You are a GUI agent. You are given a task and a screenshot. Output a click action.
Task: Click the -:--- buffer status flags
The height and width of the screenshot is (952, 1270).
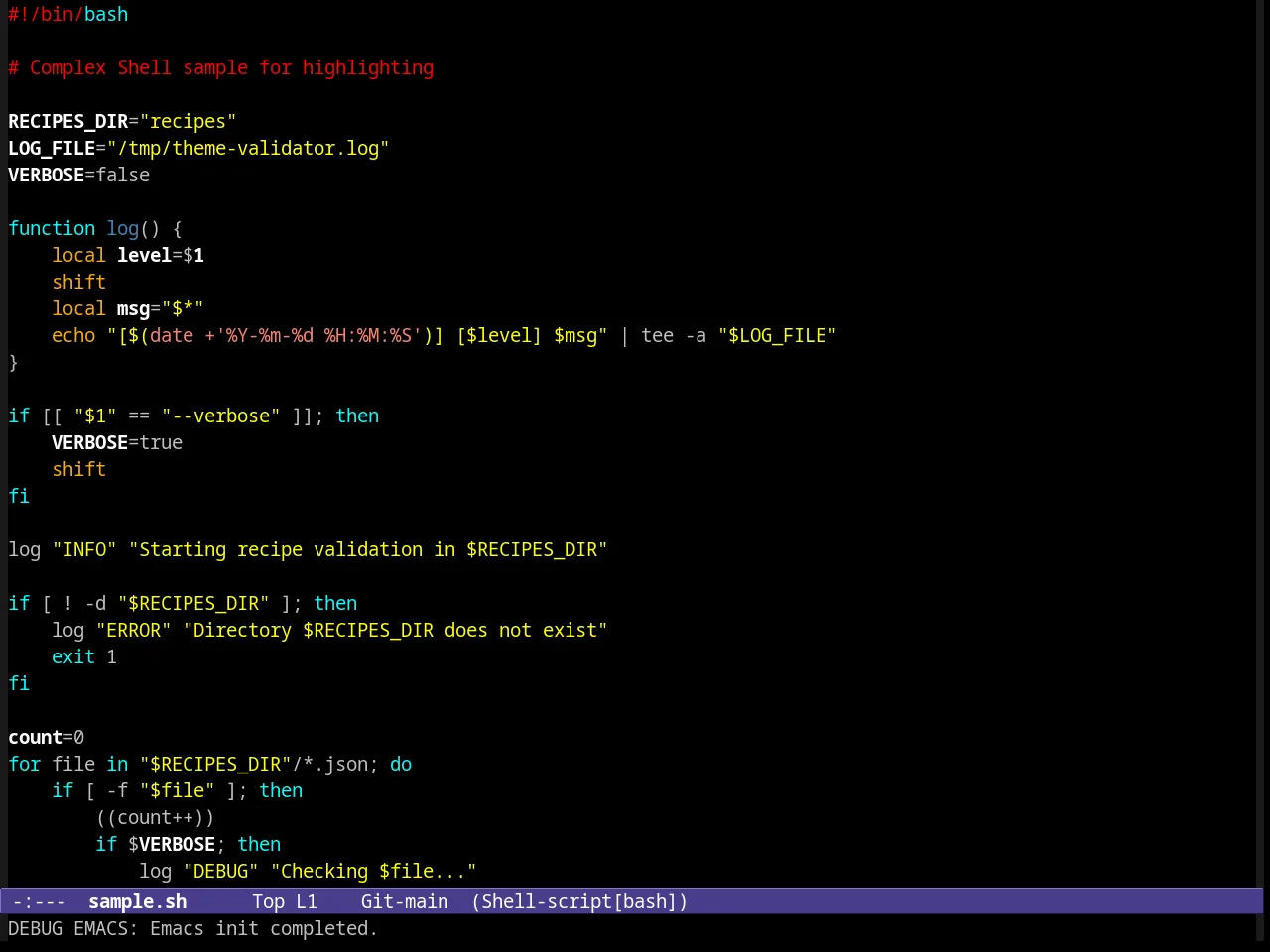click(40, 901)
